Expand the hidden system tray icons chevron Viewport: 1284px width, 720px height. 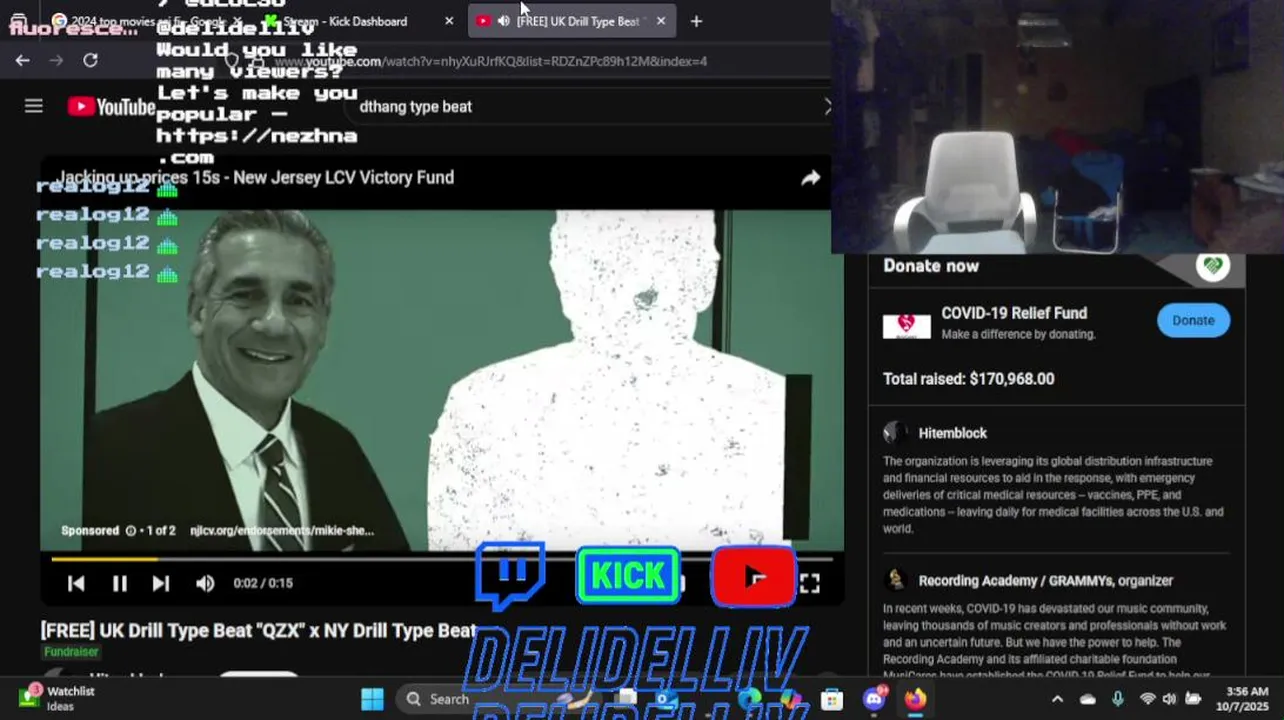point(1057,699)
